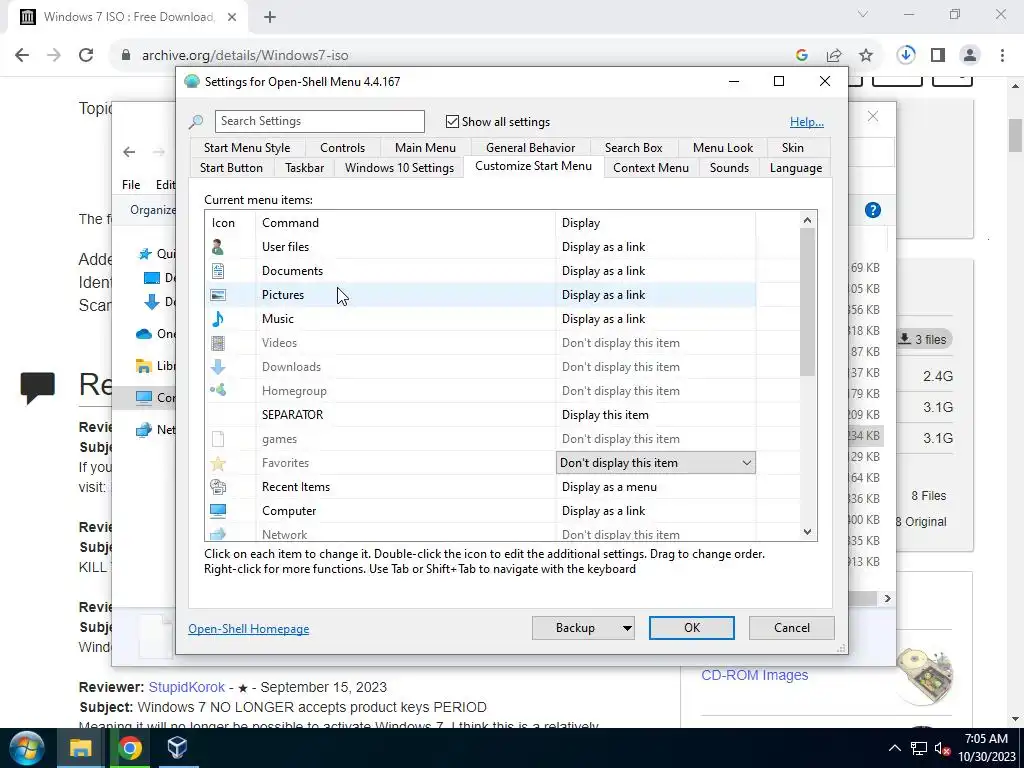Open File Explorer from taskbar
The height and width of the screenshot is (768, 1024).
(80, 748)
